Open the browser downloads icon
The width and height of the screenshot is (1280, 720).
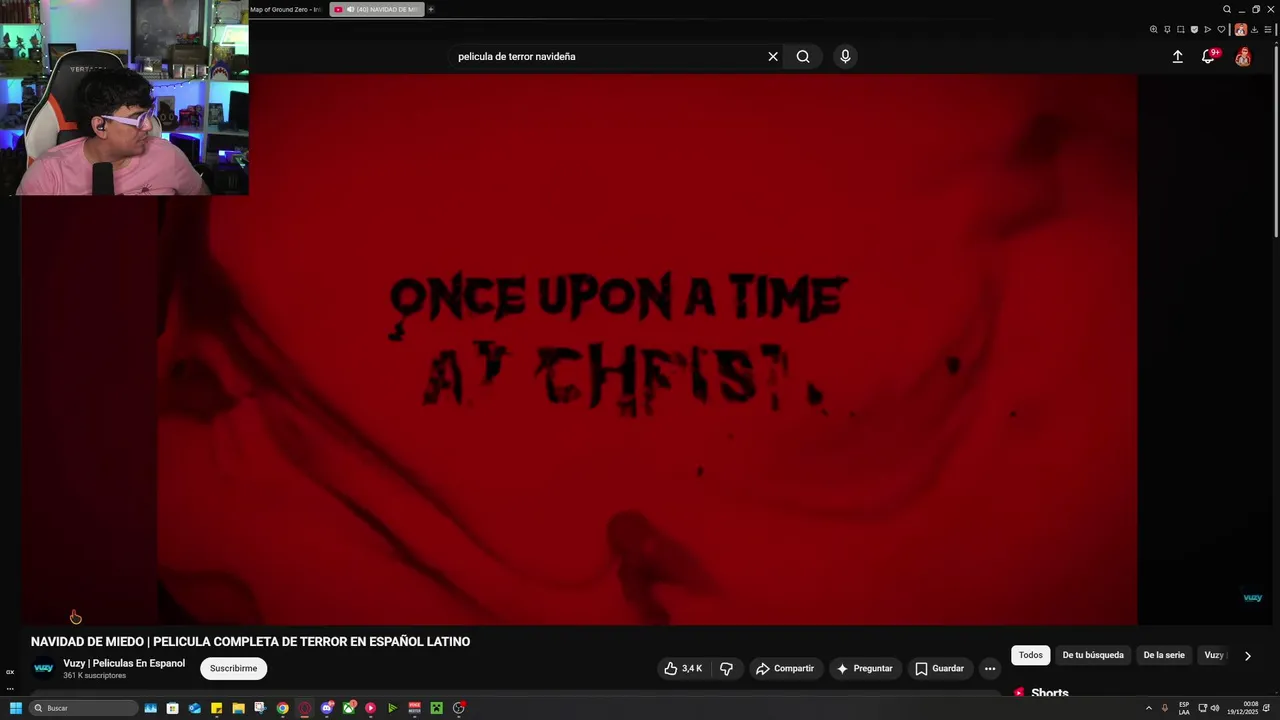(x=1254, y=29)
